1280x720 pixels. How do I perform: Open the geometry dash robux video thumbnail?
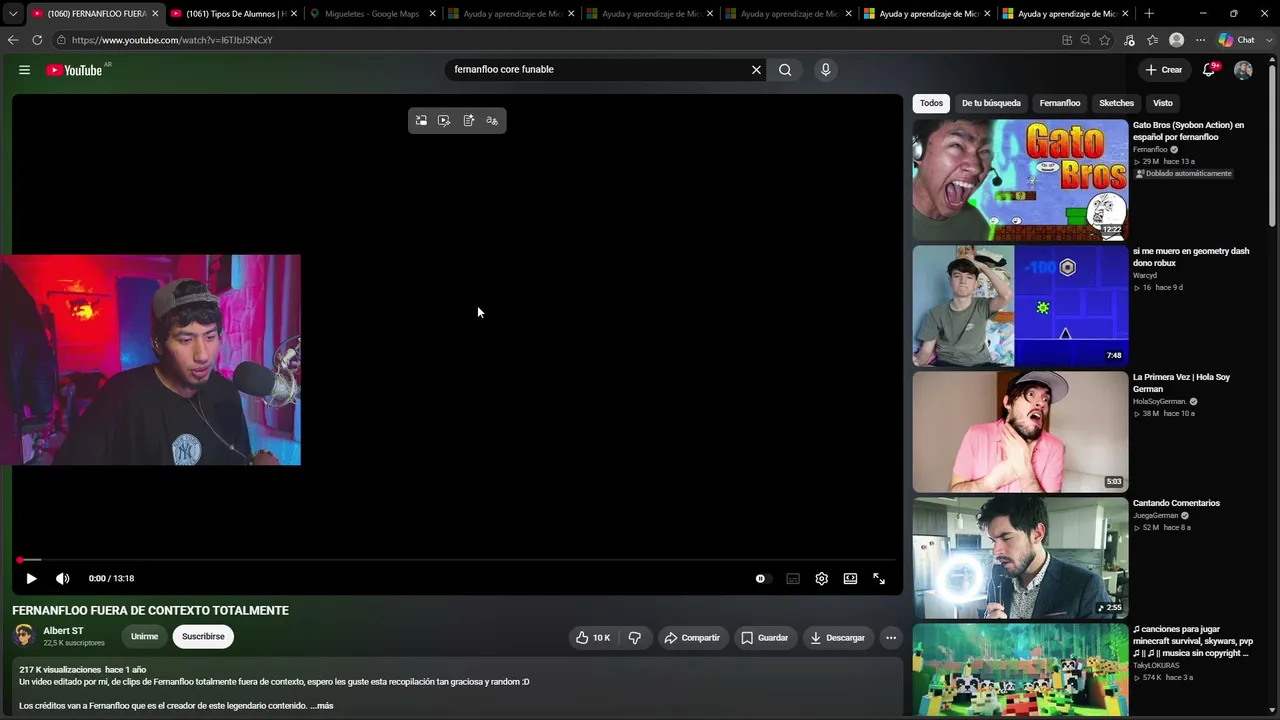tap(1020, 306)
